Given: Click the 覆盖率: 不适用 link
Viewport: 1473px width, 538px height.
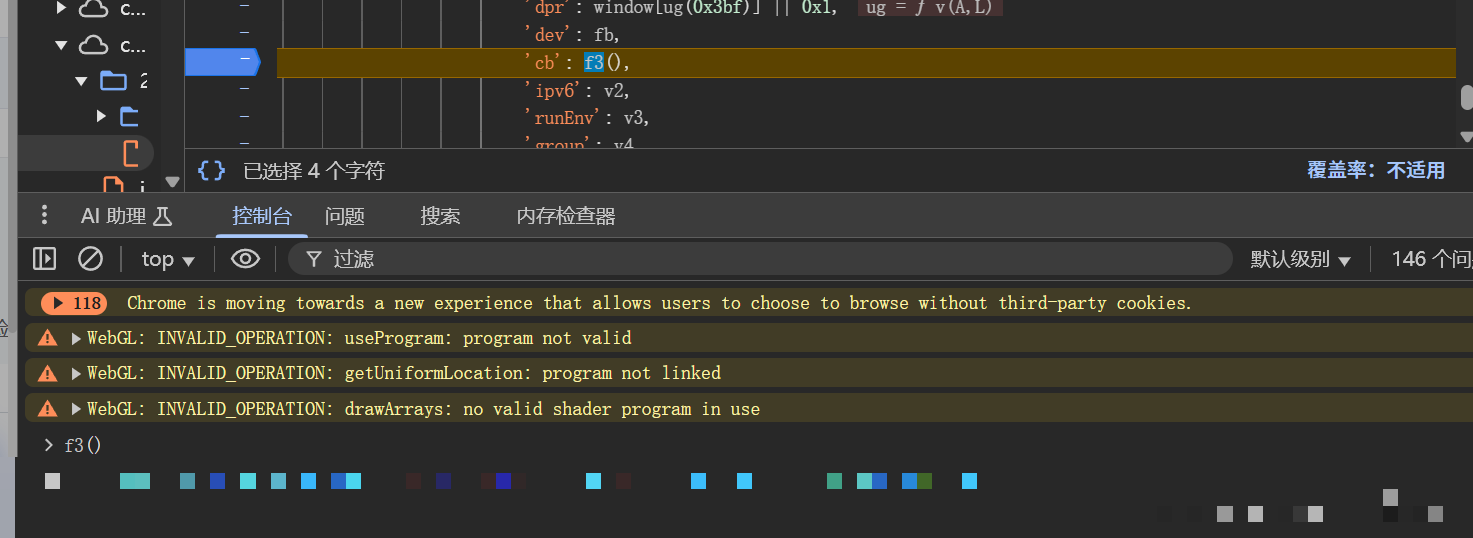Looking at the screenshot, I should click(1375, 171).
